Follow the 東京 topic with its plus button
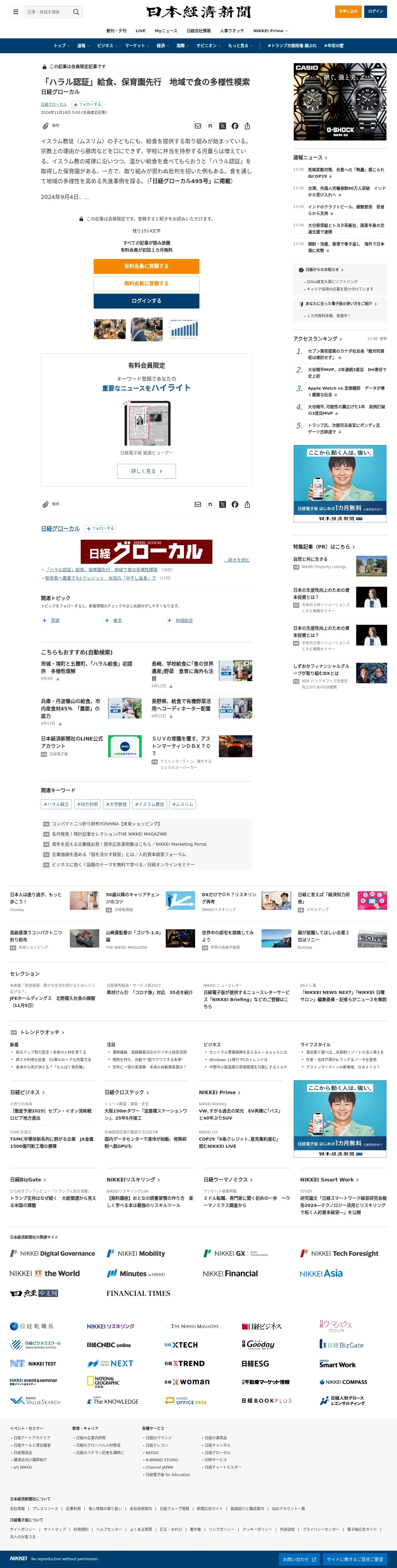Image resolution: width=397 pixels, height=1568 pixels. (107, 620)
